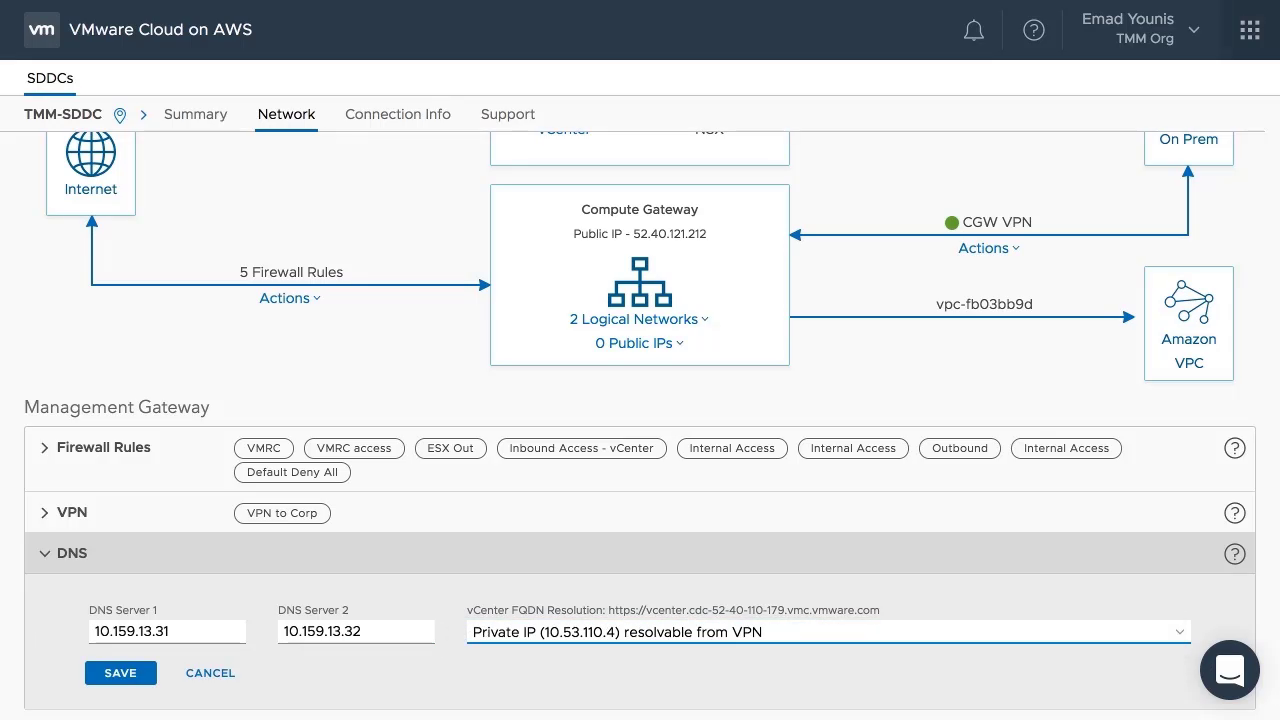This screenshot has width=1280, height=720.
Task: Open the help question mark in header
Action: point(1034,30)
